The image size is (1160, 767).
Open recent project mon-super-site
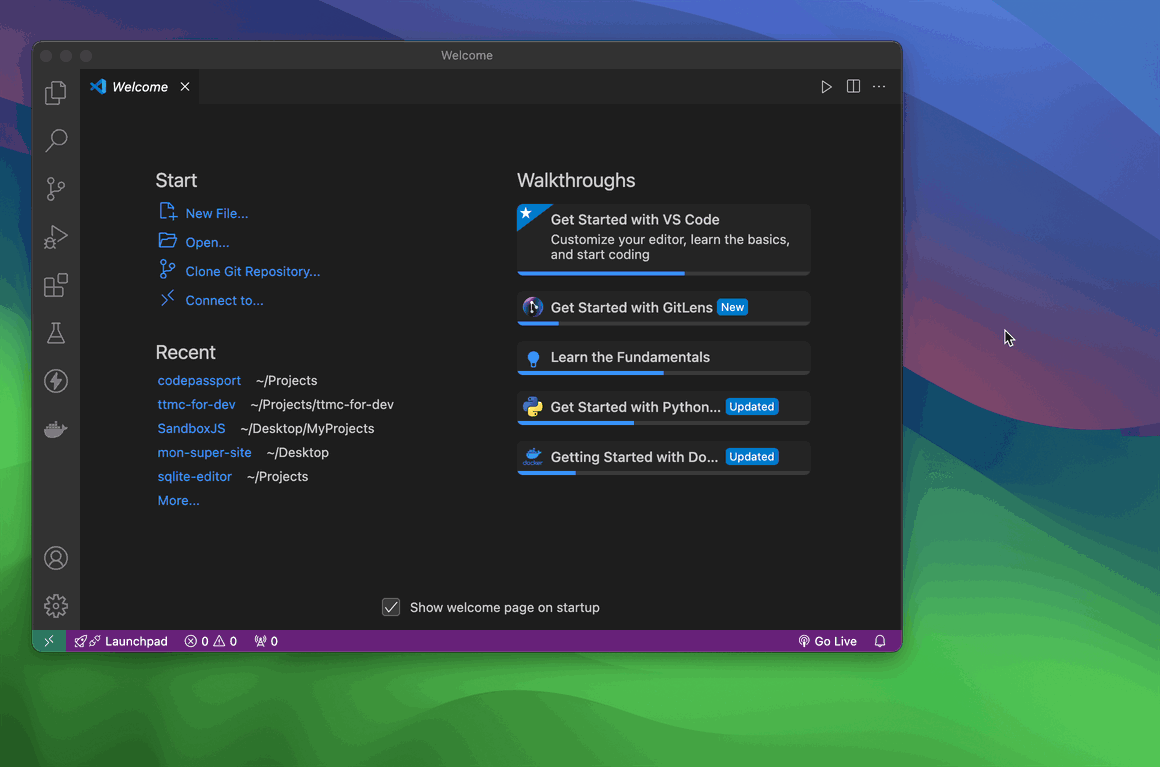click(204, 453)
